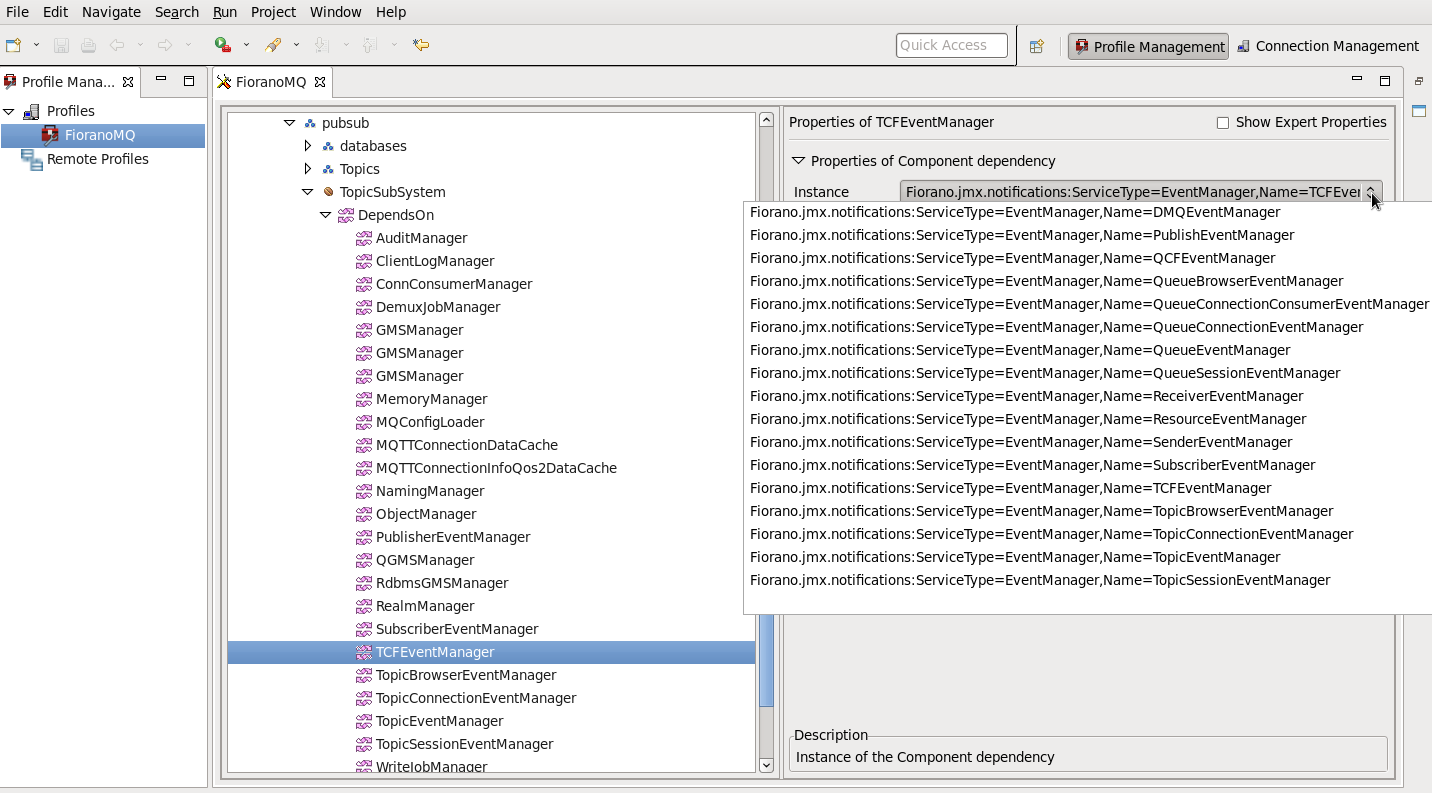Select PublisherEventManager in the tree
The image size is (1432, 793).
click(x=453, y=537)
